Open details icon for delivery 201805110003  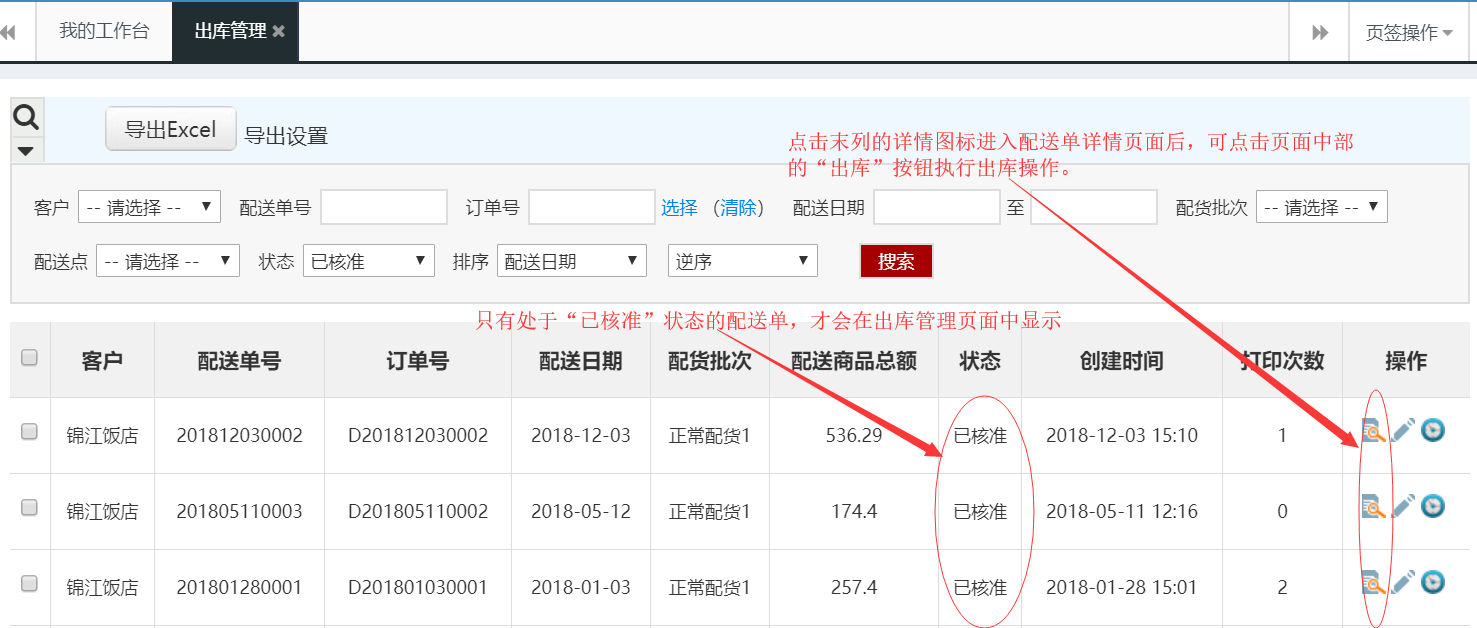point(1374,507)
